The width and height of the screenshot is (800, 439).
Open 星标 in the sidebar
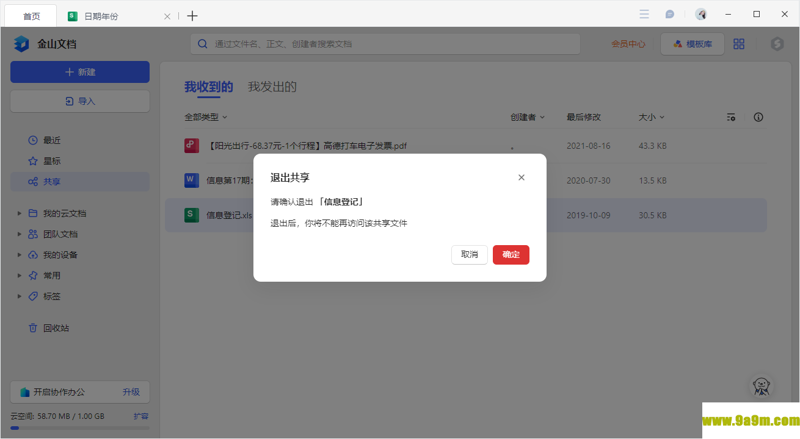(52, 161)
